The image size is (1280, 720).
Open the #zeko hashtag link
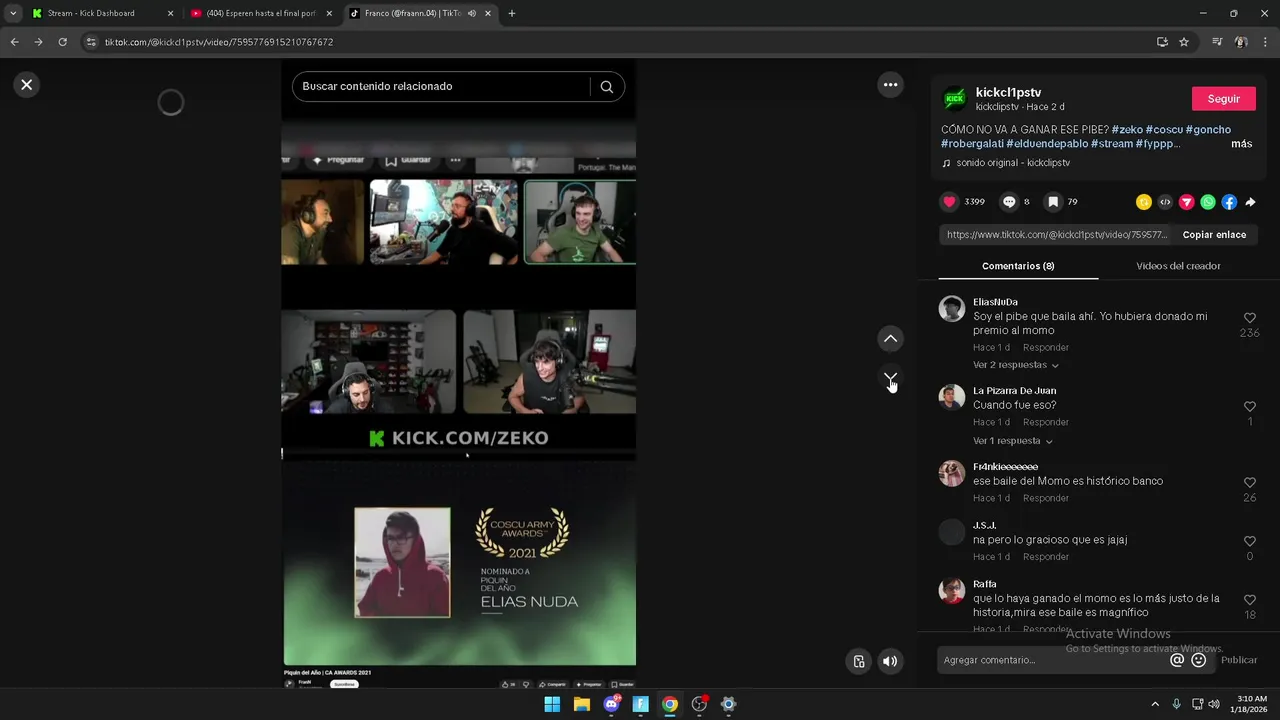pyautogui.click(x=1127, y=130)
